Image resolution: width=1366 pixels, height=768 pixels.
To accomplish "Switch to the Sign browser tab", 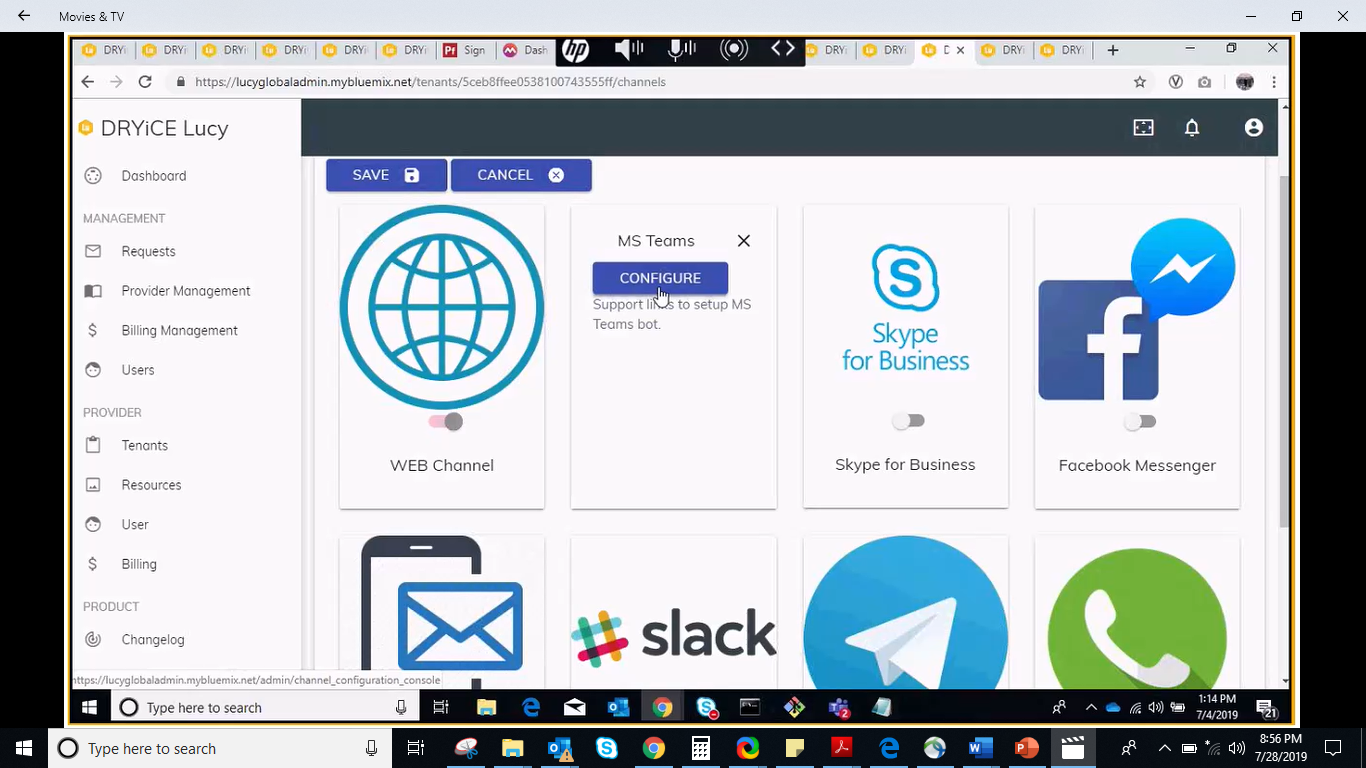I will pos(464,50).
